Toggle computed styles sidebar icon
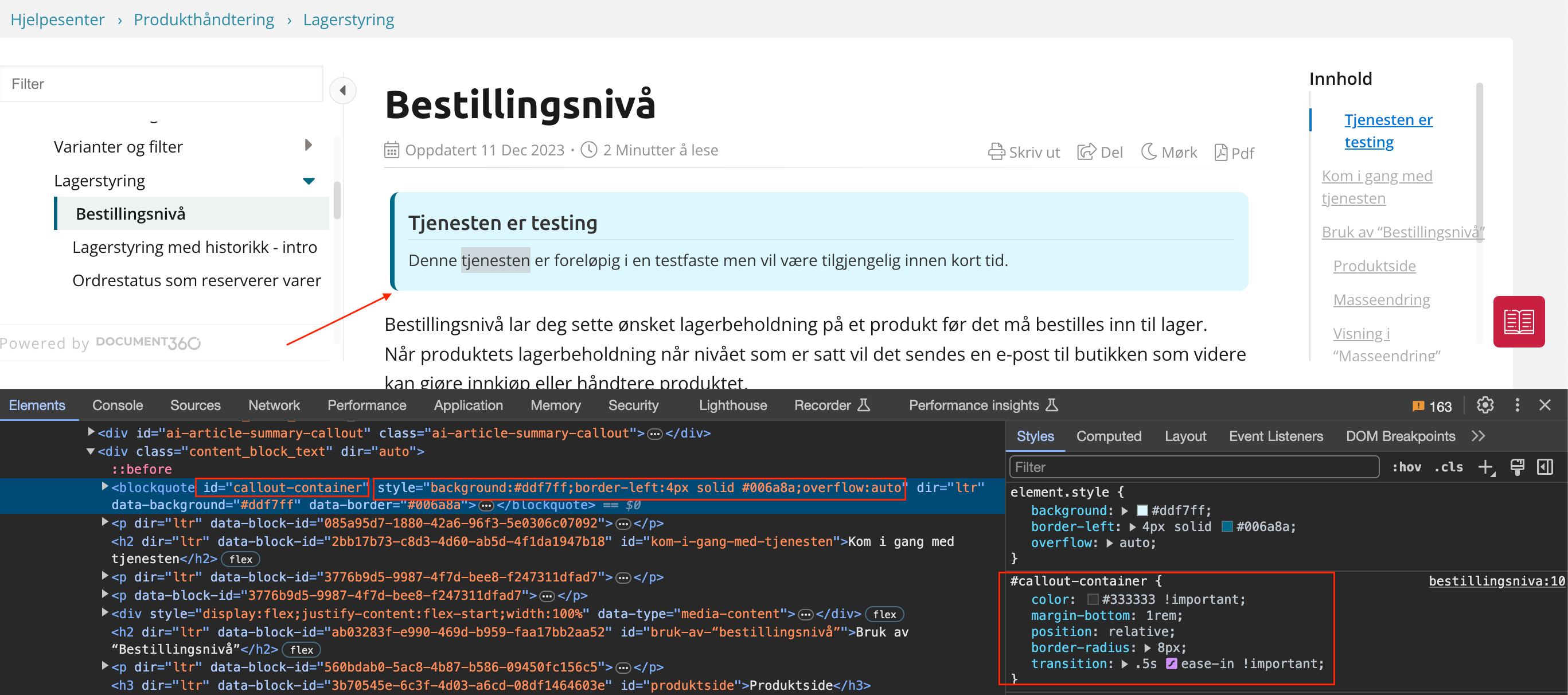1568x695 pixels. (x=1545, y=467)
